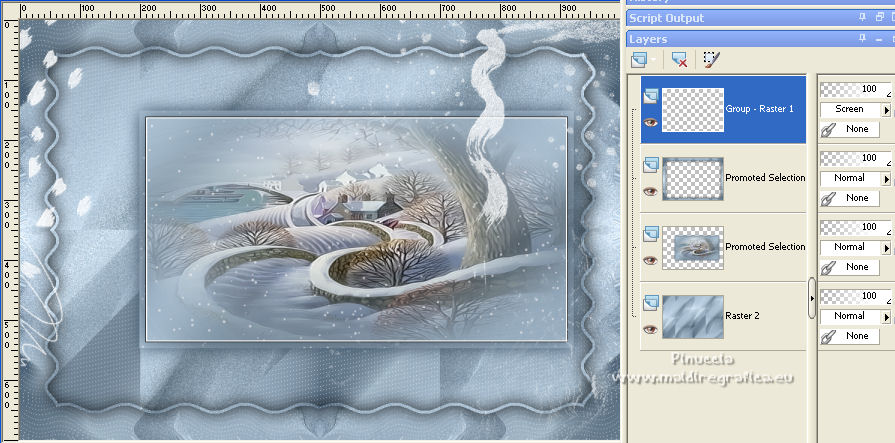Click the layer type icon of Group - Raster 1
Screen dimensions: 895x443
(x=651, y=96)
